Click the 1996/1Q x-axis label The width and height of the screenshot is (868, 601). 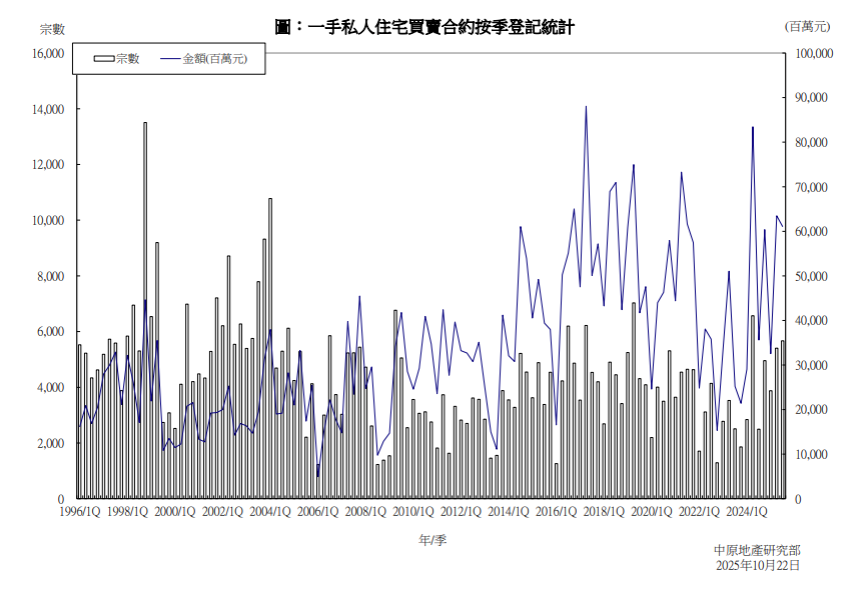(x=79, y=511)
